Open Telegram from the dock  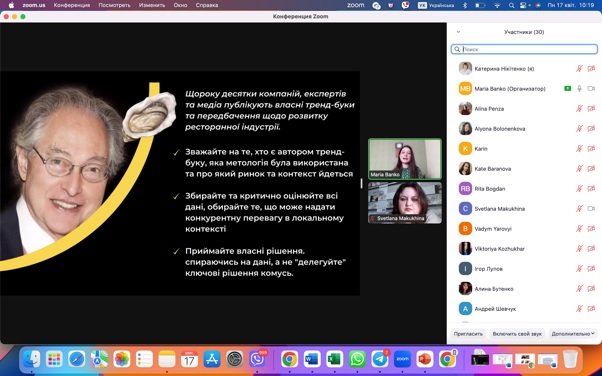tap(380, 359)
